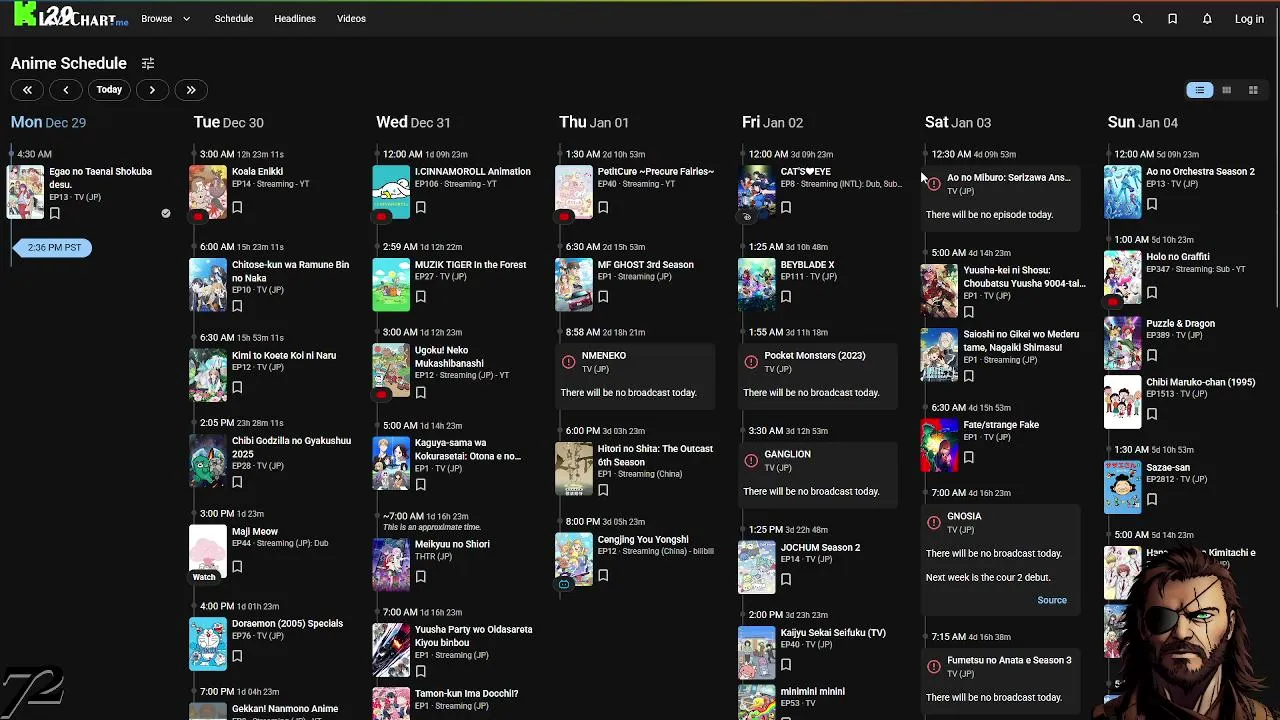Toggle bookmark for Kaguya-sama wa Kokurasetai

tap(420, 484)
